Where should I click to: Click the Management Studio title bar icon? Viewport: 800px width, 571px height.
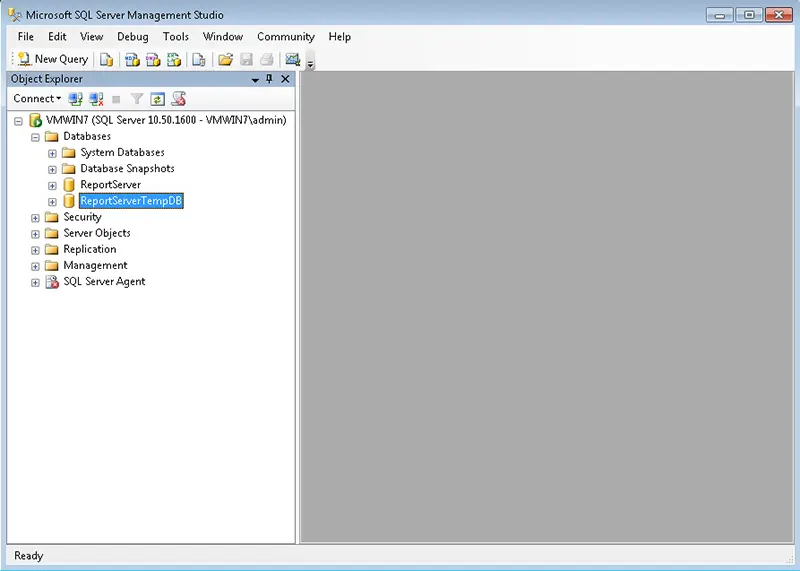pos(15,15)
